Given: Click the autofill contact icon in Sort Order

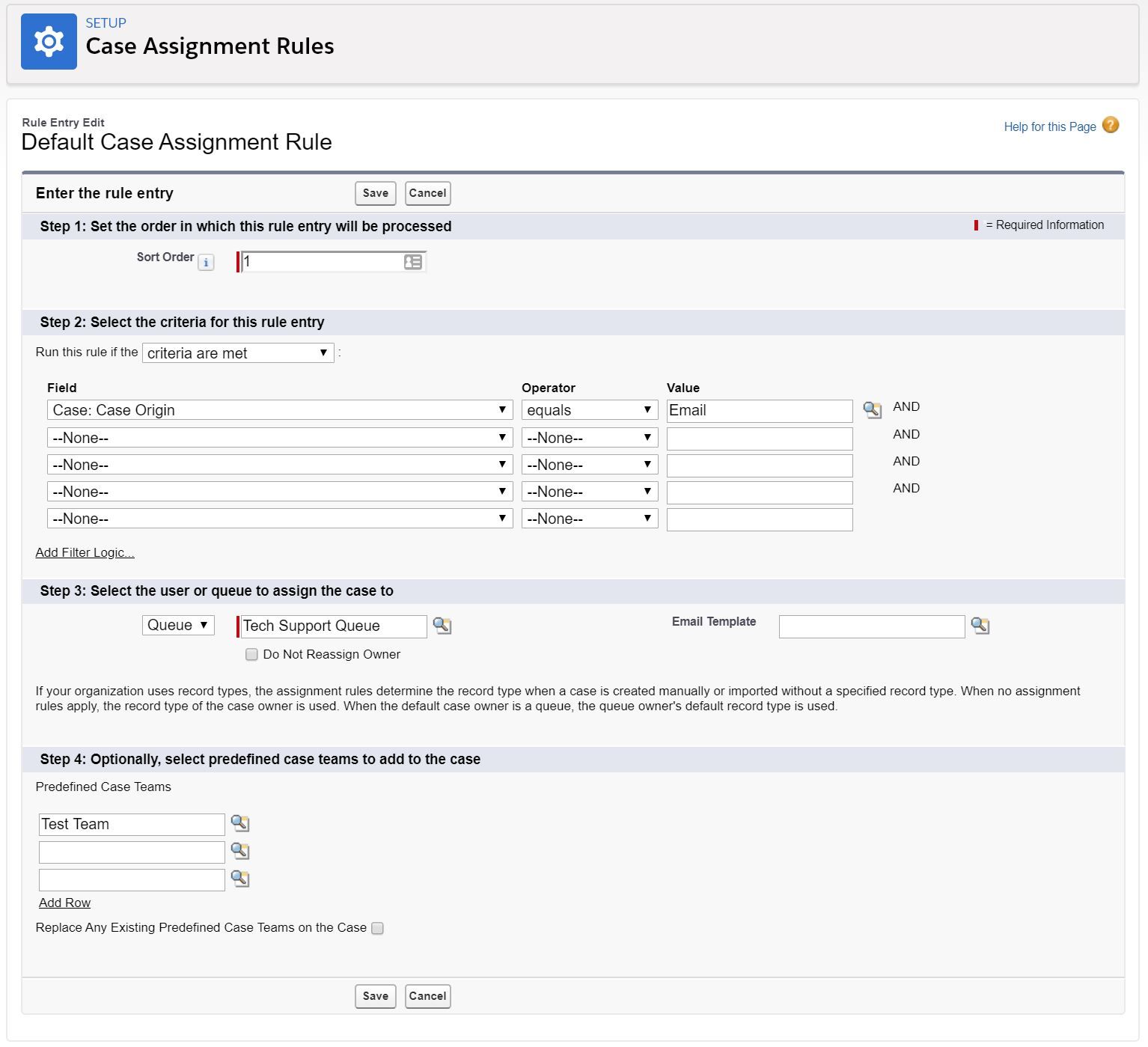Looking at the screenshot, I should pyautogui.click(x=413, y=262).
